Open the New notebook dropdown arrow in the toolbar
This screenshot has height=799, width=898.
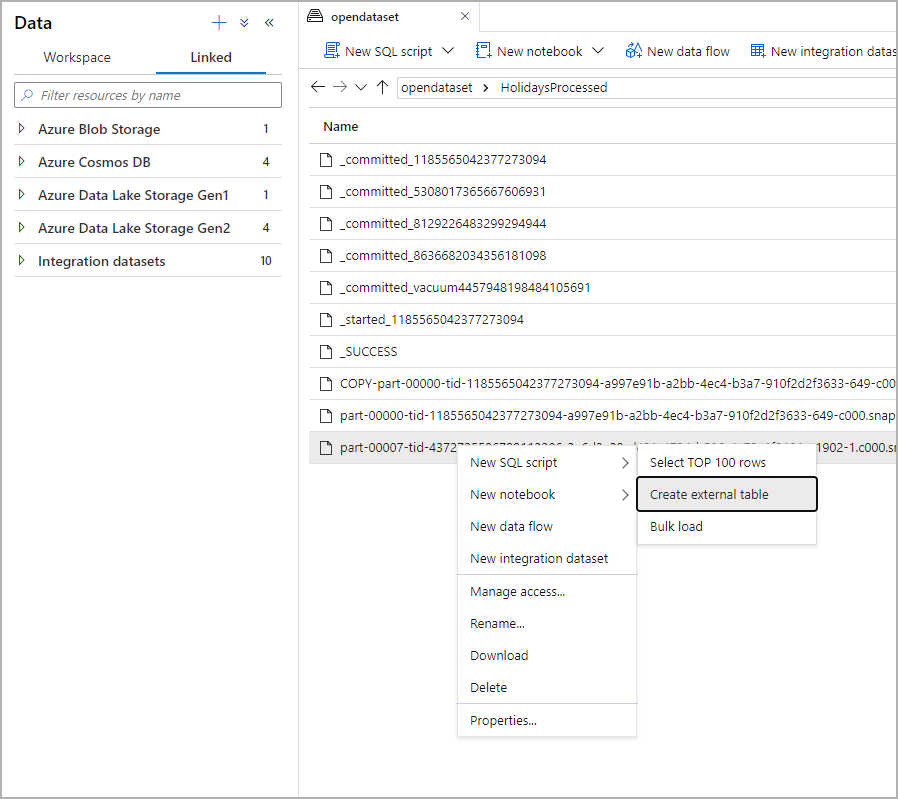(598, 51)
